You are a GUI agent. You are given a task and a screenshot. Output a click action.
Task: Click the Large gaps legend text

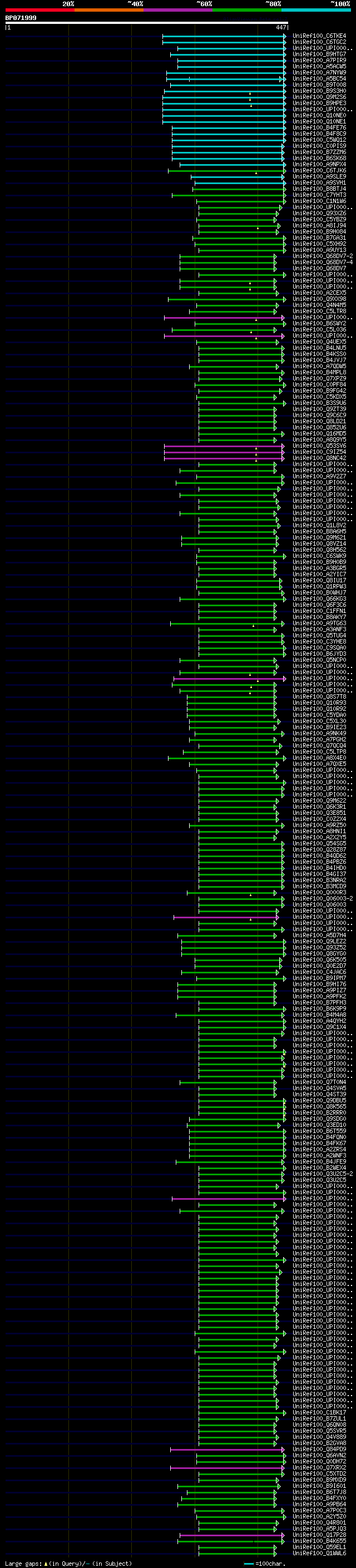tap(68, 1563)
